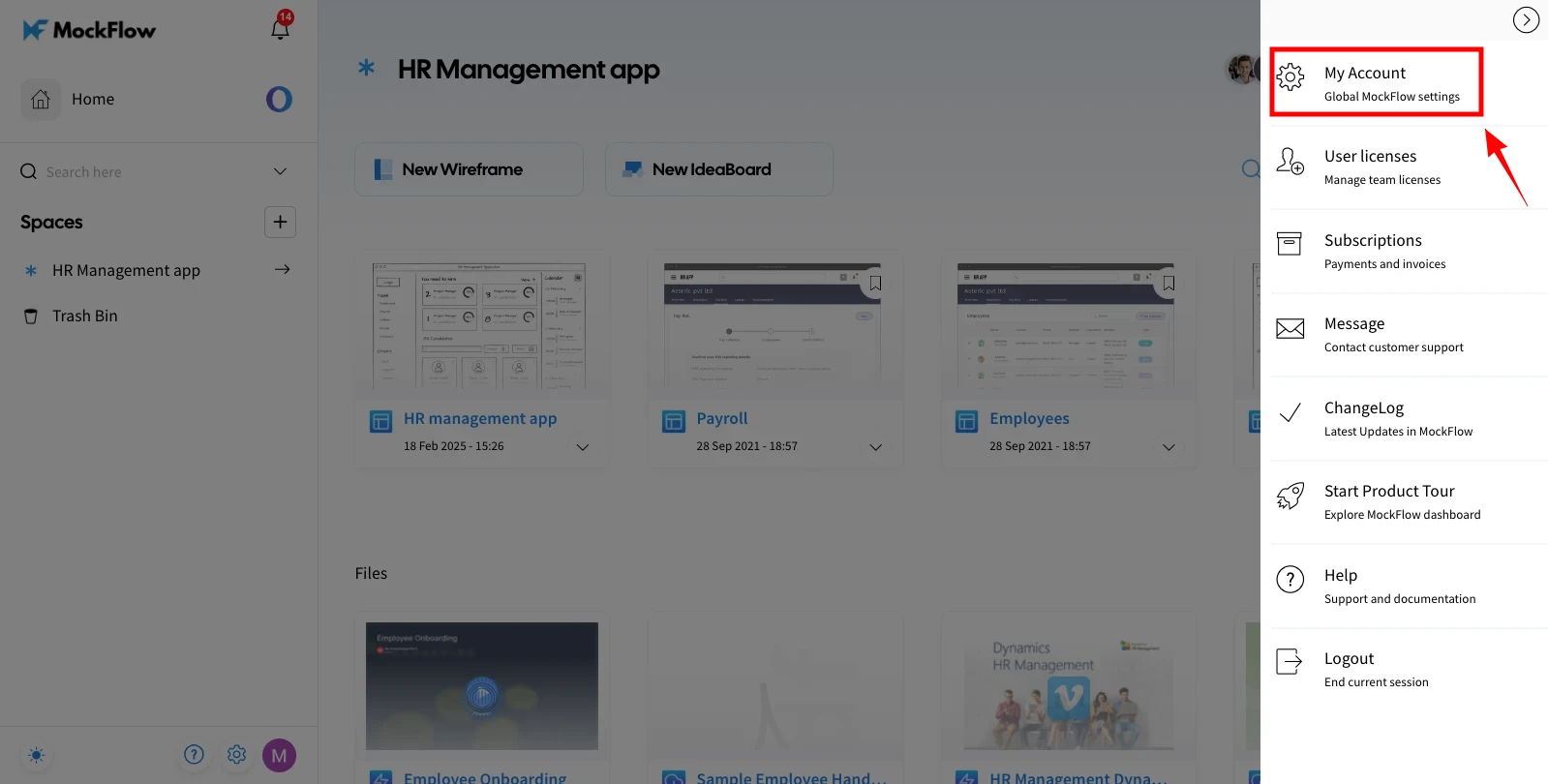Open HR Management app space
Image resolution: width=1548 pixels, height=784 pixels.
point(126,270)
